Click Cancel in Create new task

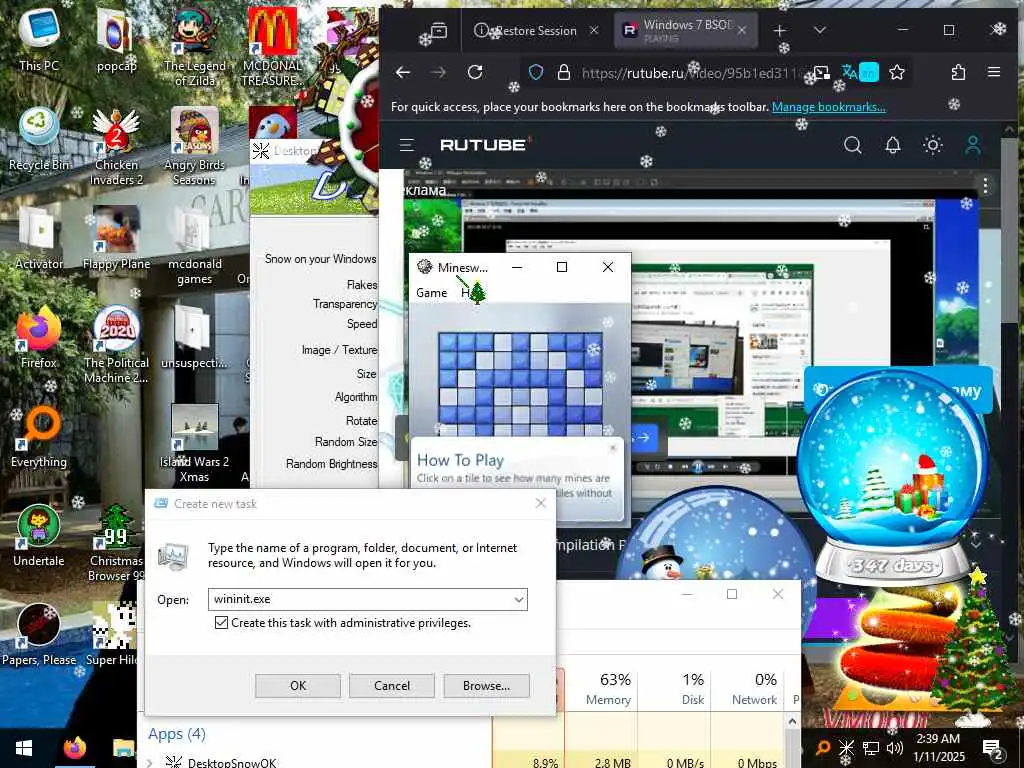click(392, 686)
